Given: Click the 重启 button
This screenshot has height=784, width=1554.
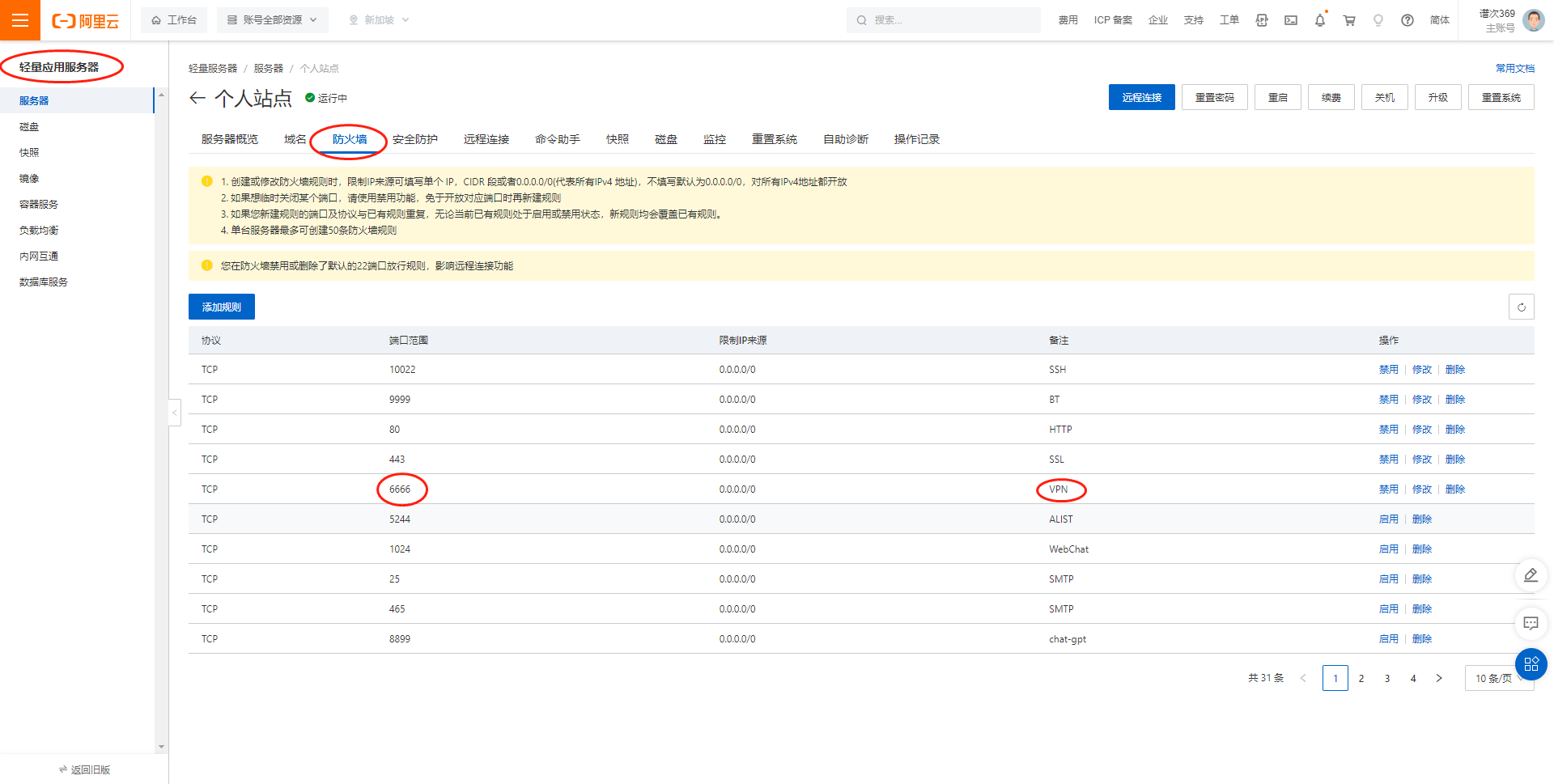Looking at the screenshot, I should point(1278,97).
